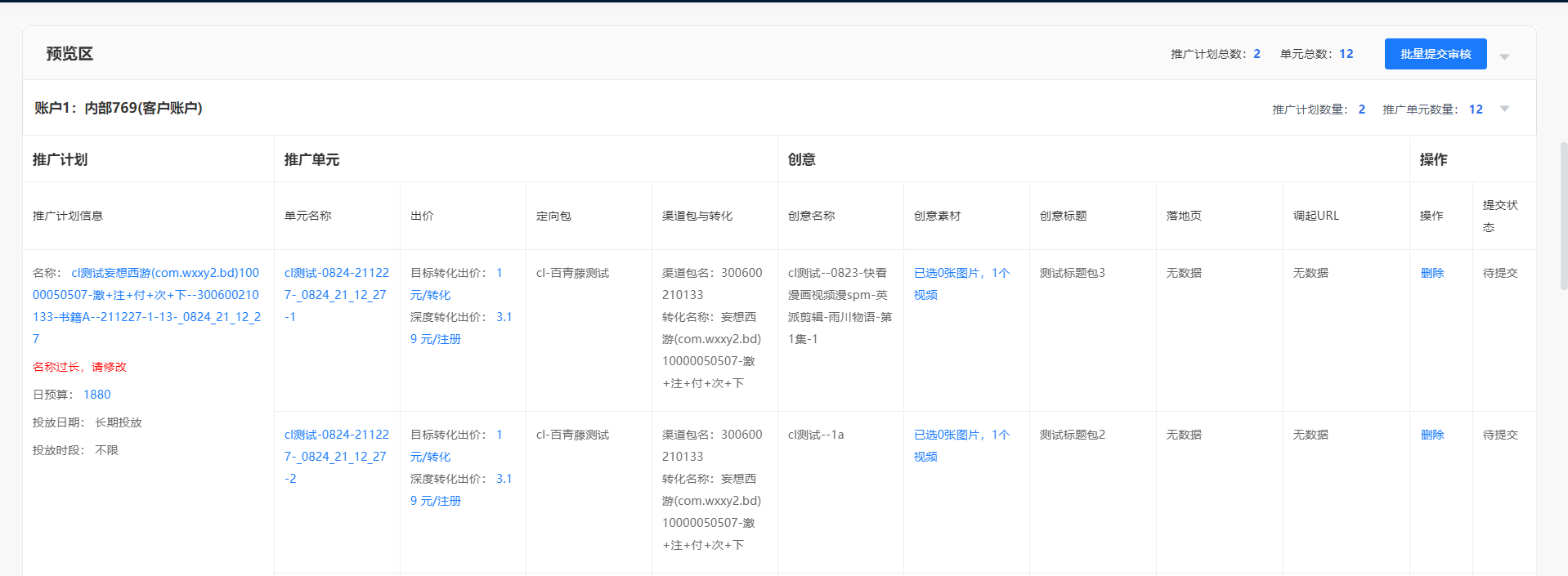Click the 推广计划总数 count 2
This screenshot has width=1568, height=576.
pos(1257,54)
